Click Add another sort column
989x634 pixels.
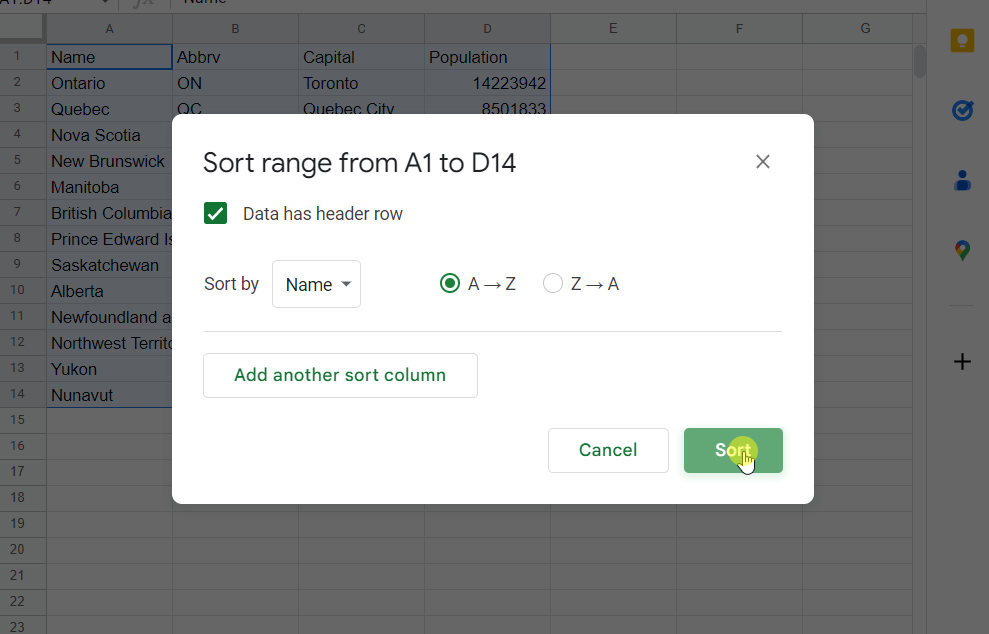[x=340, y=375]
